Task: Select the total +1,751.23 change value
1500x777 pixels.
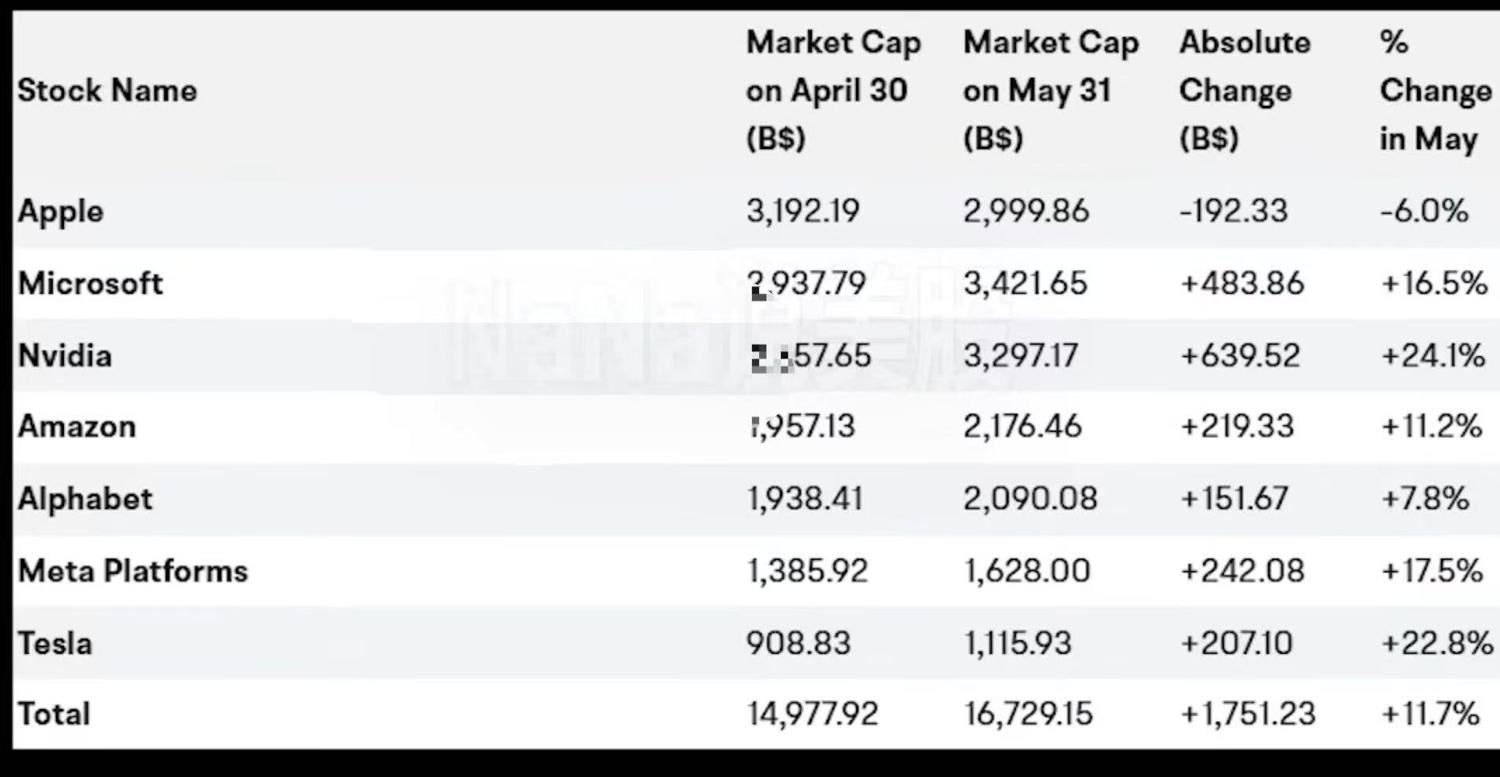Action: pyautogui.click(x=1248, y=714)
